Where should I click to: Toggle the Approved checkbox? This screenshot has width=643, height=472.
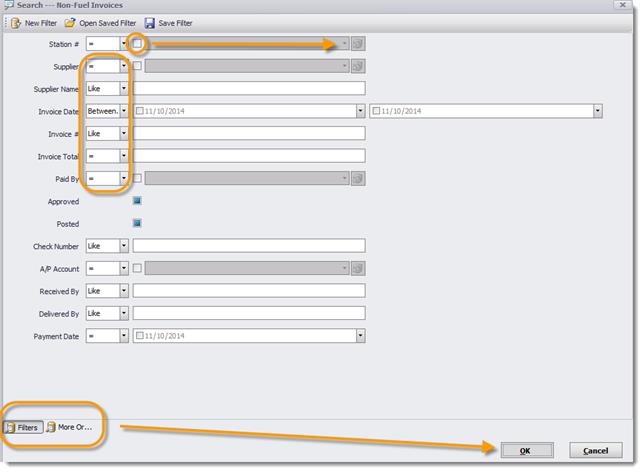click(138, 201)
